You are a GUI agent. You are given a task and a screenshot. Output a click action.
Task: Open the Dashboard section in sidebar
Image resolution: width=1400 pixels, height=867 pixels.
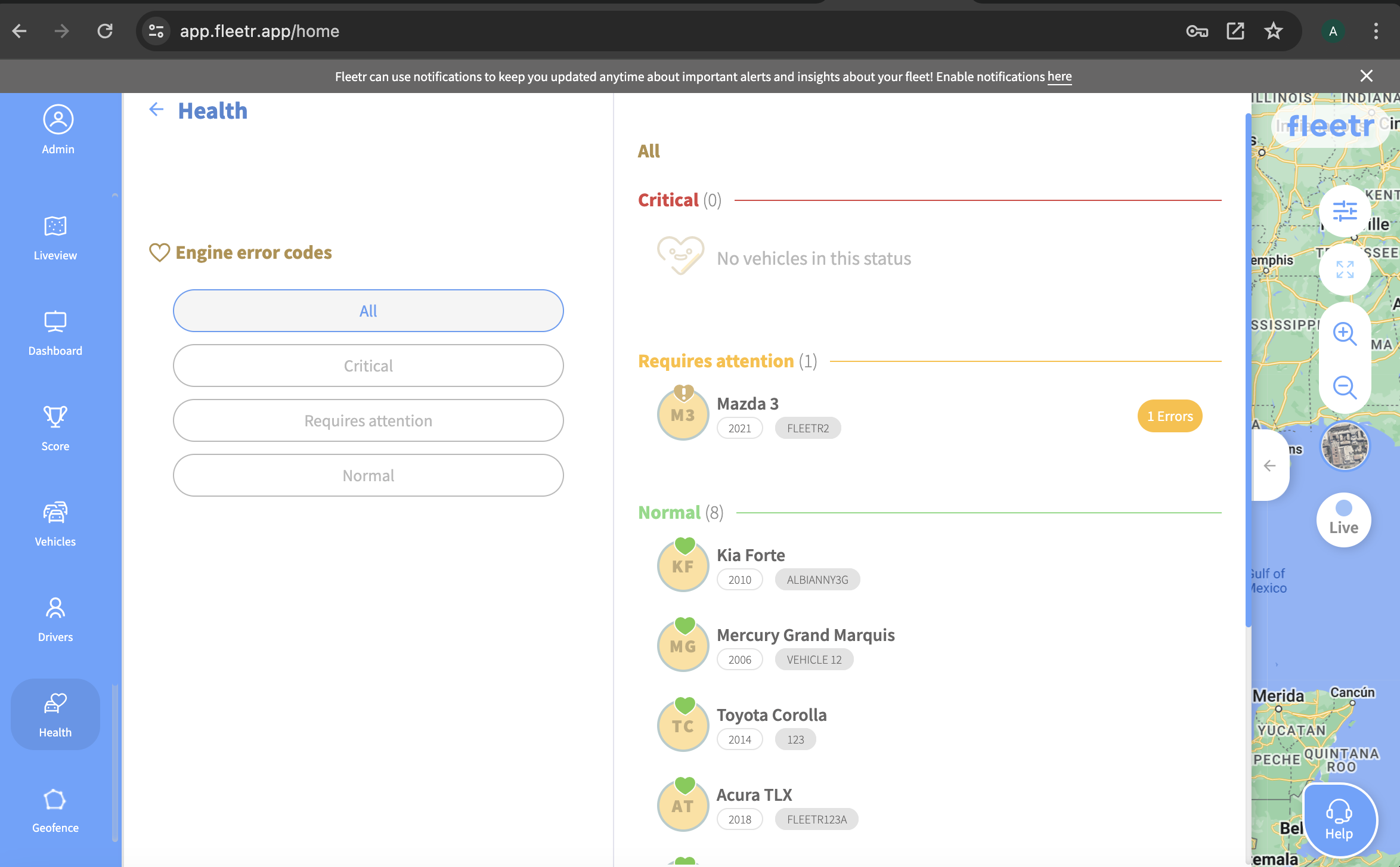[x=55, y=333]
